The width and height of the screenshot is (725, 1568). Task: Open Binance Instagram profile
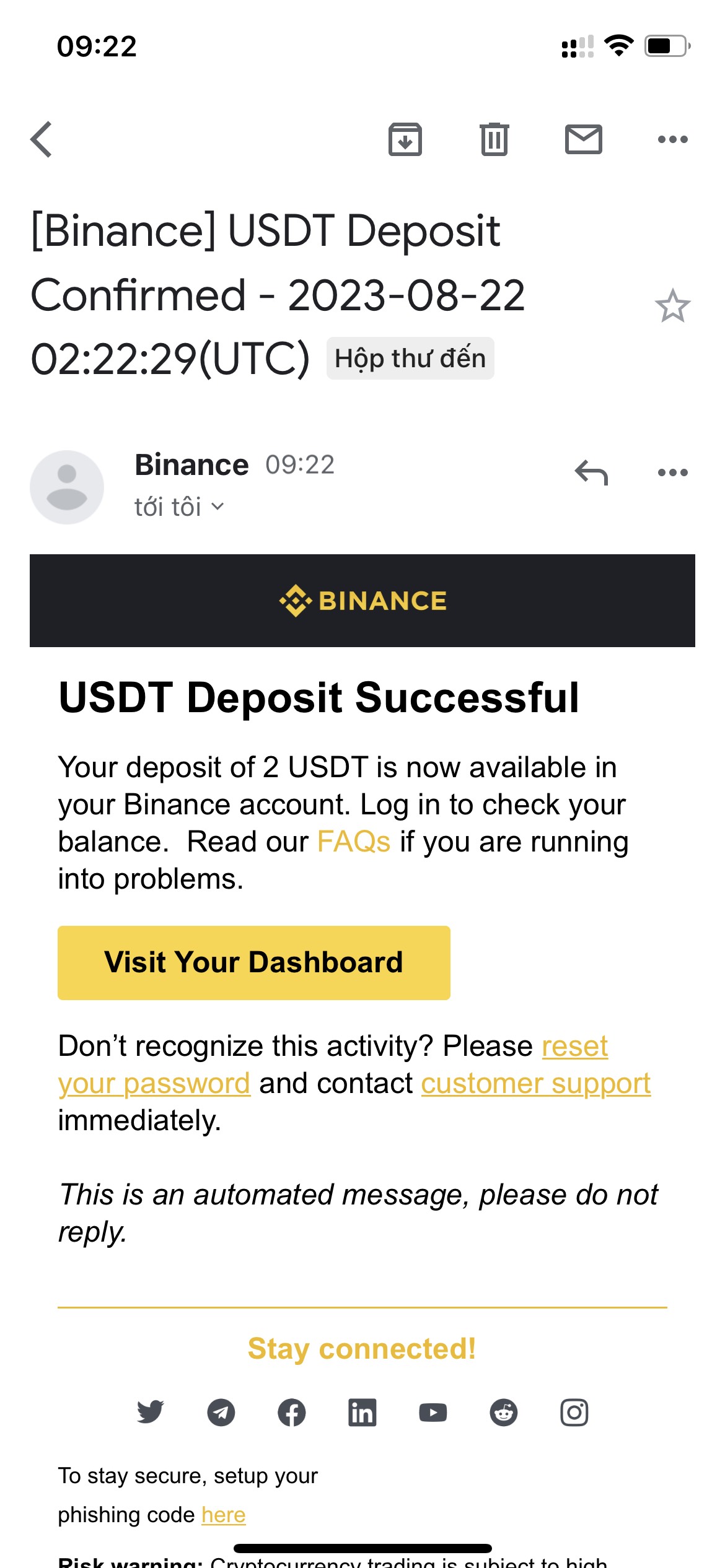point(574,1413)
